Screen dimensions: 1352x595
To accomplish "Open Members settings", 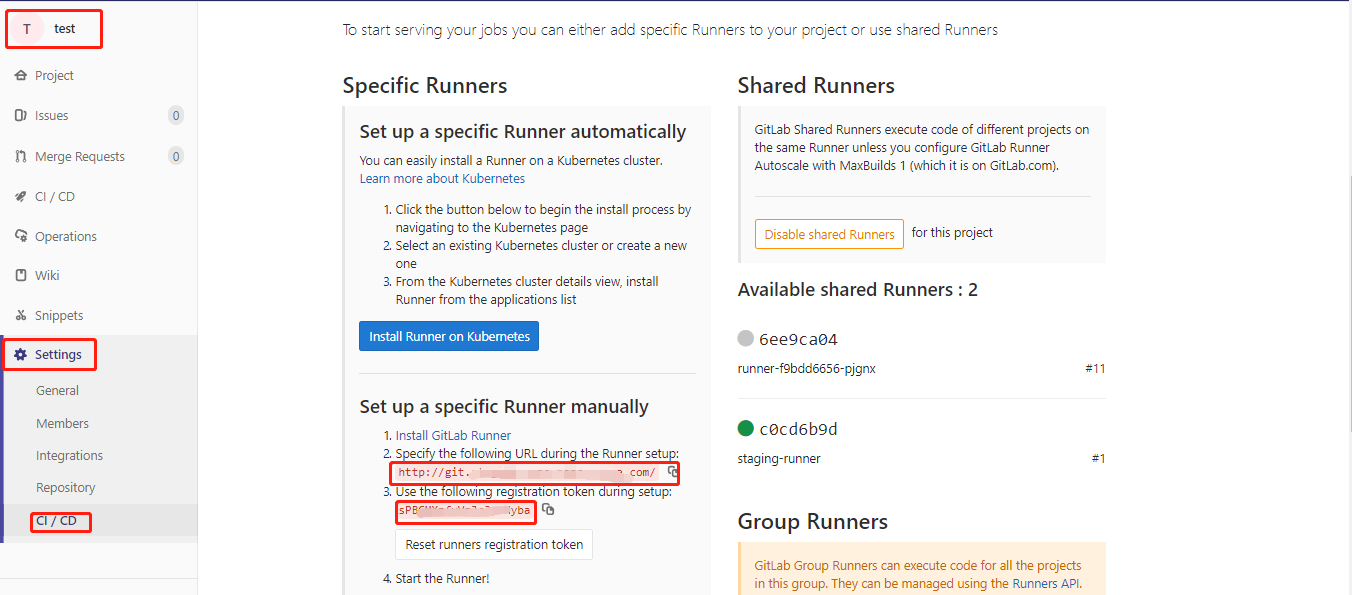I will 62,424.
